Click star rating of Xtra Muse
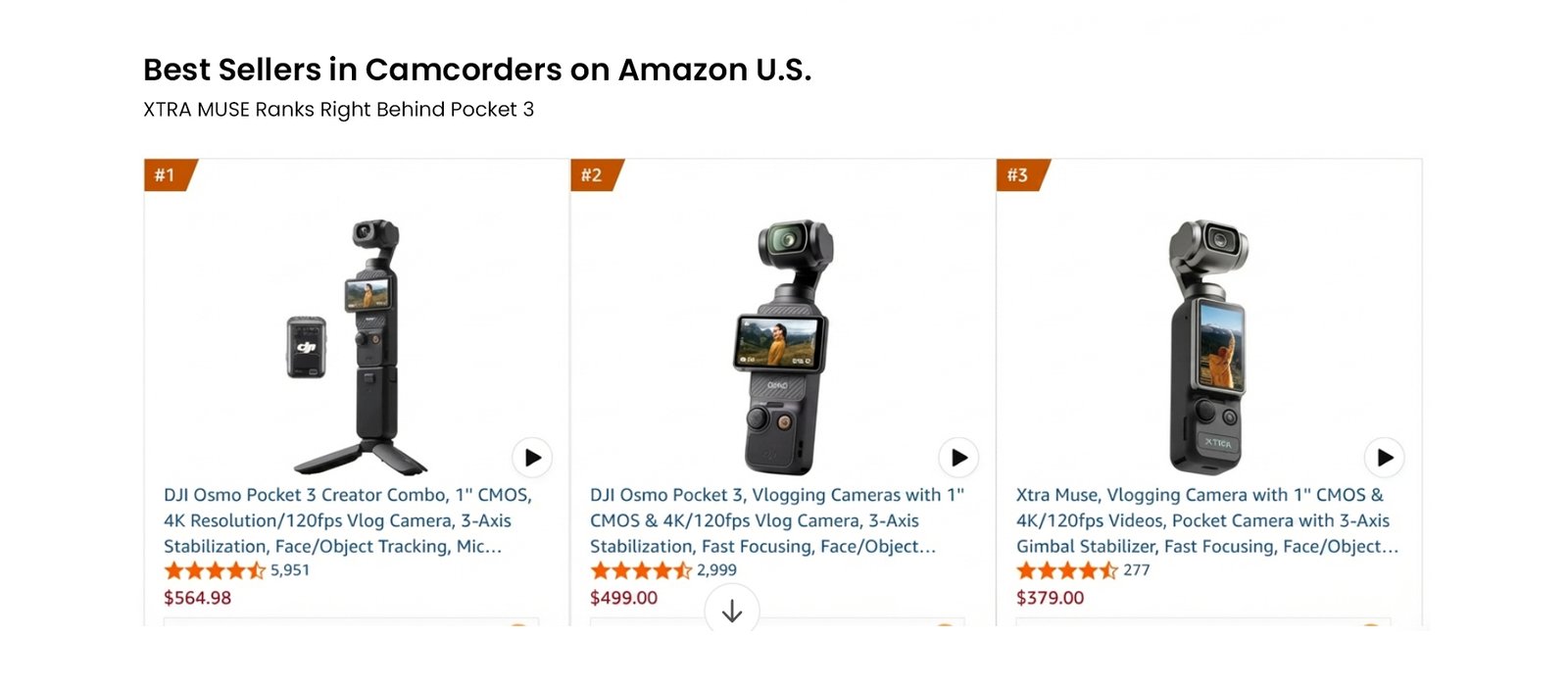Screen dimensions: 1568x687 tap(1067, 570)
